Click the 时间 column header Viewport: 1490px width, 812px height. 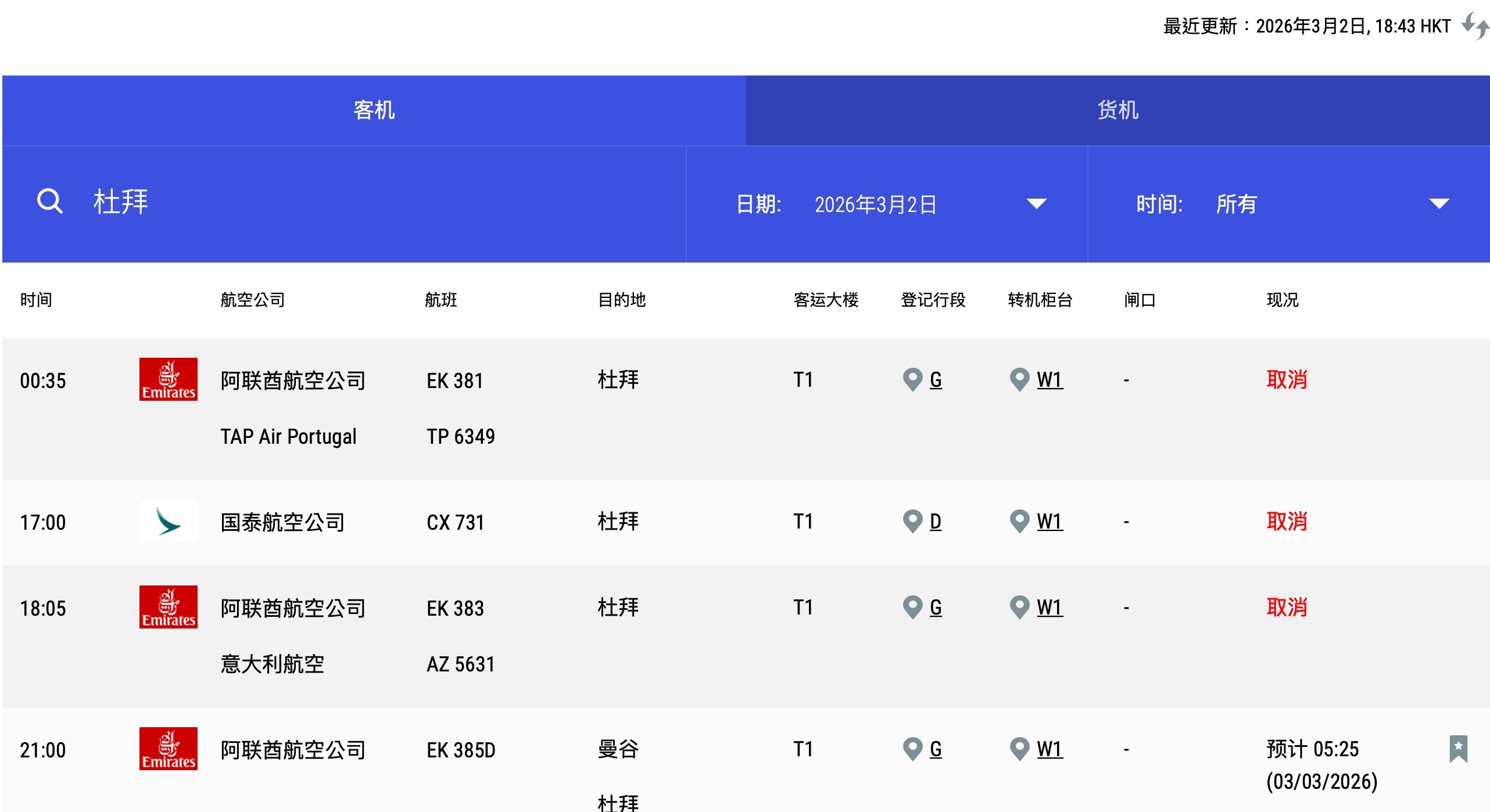[36, 300]
